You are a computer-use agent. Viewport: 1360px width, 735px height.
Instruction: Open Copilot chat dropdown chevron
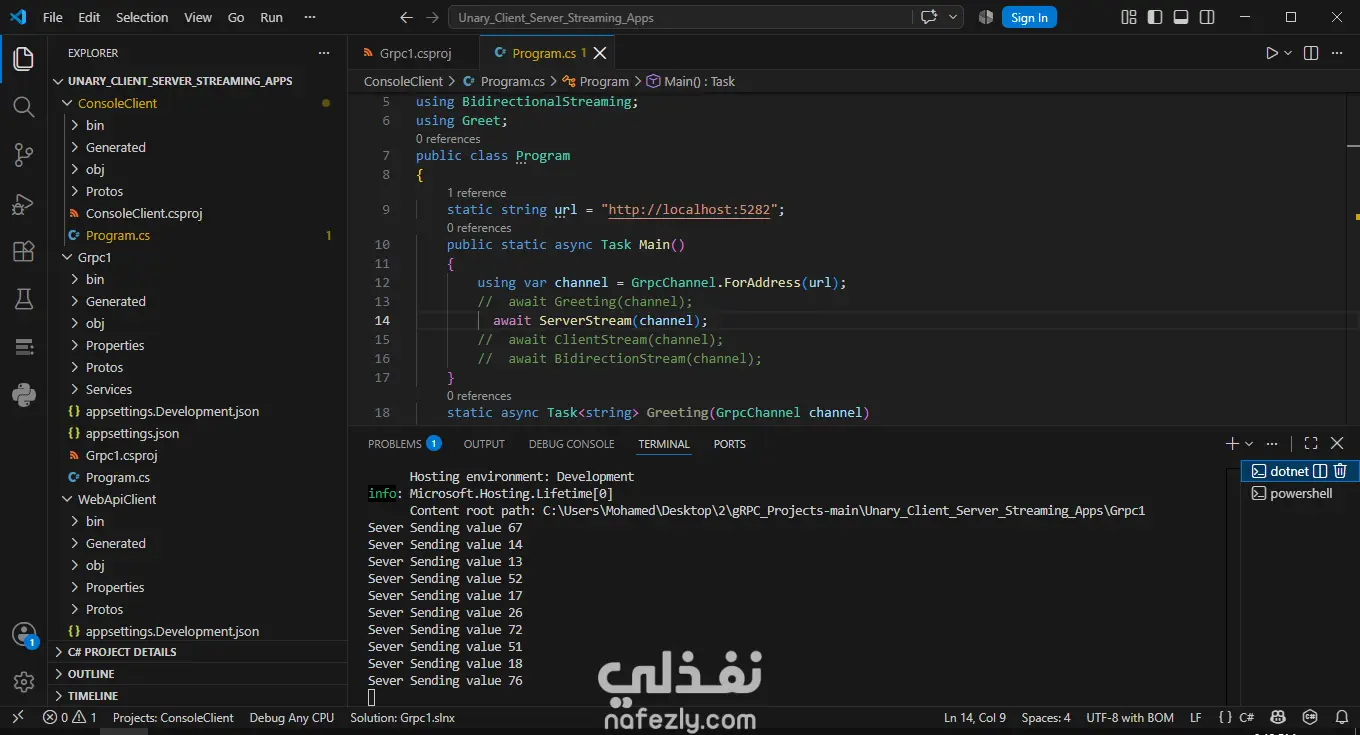point(953,17)
